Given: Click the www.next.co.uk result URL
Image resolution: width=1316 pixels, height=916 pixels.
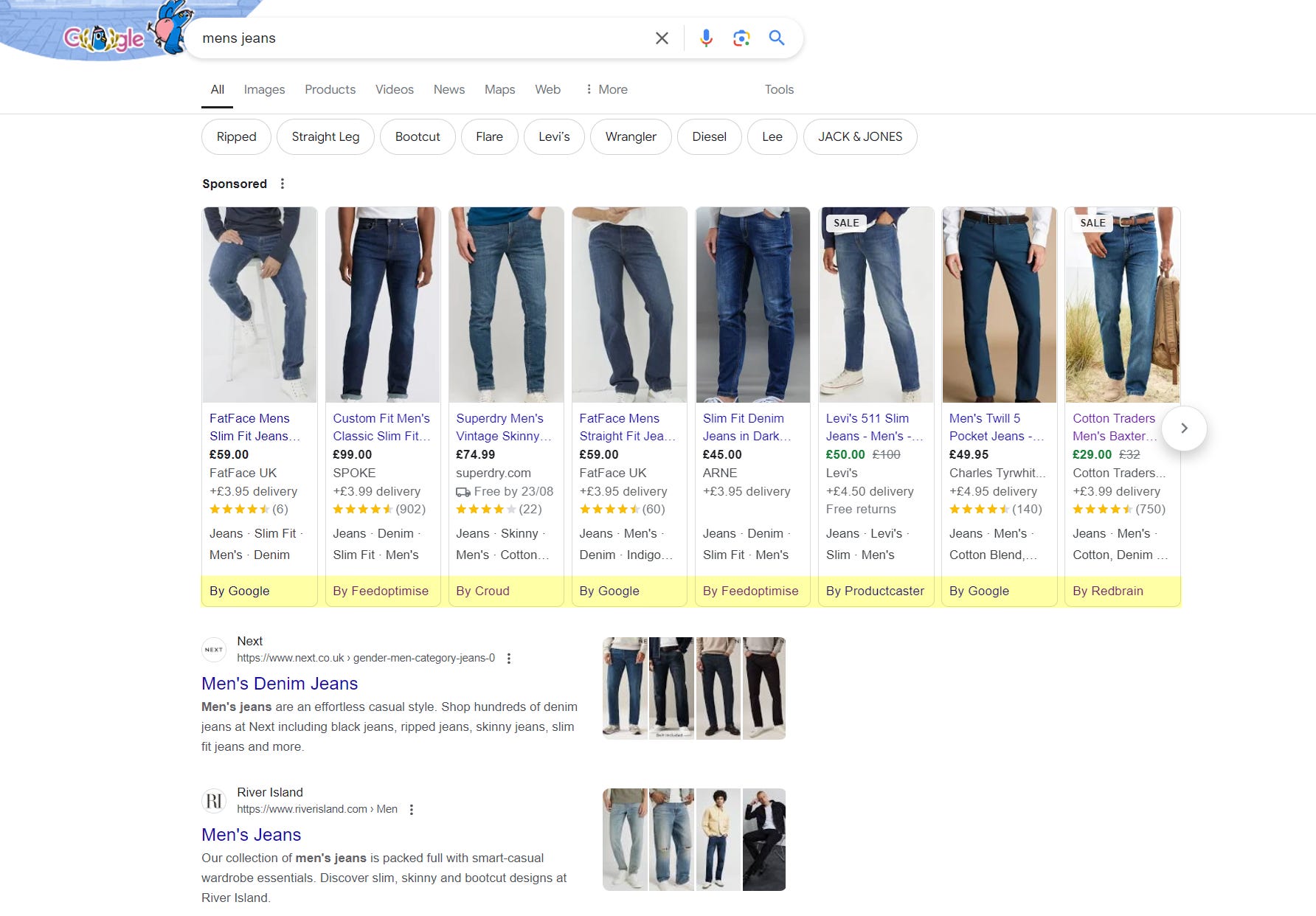Looking at the screenshot, I should [366, 658].
